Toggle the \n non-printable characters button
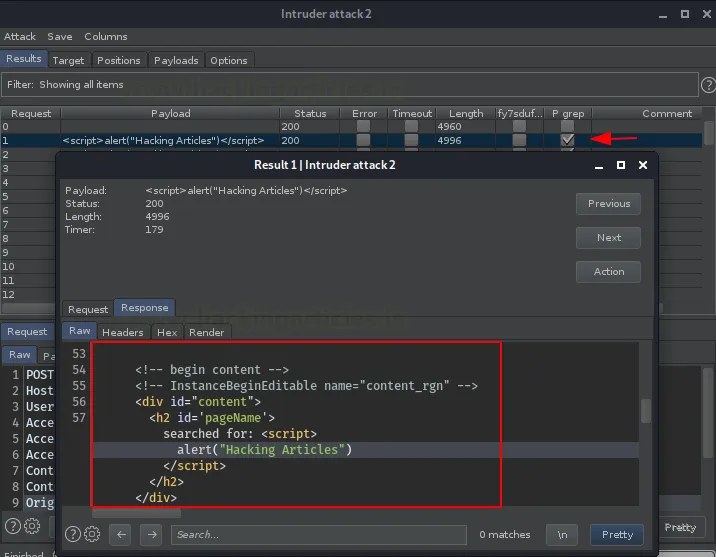The height and width of the screenshot is (557, 716). click(561, 534)
